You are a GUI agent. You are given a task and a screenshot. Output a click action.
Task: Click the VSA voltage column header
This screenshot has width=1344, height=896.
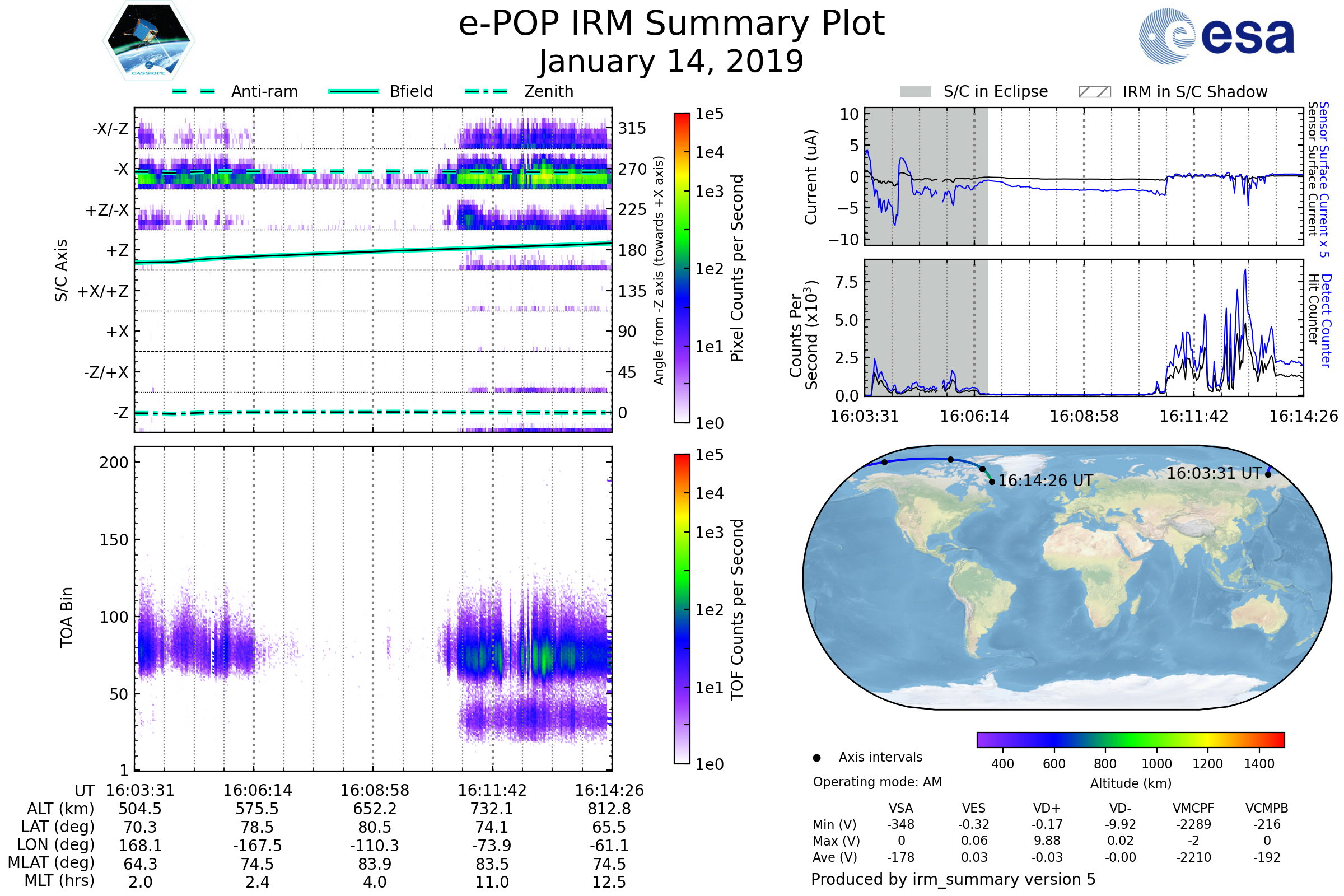pyautogui.click(x=900, y=808)
